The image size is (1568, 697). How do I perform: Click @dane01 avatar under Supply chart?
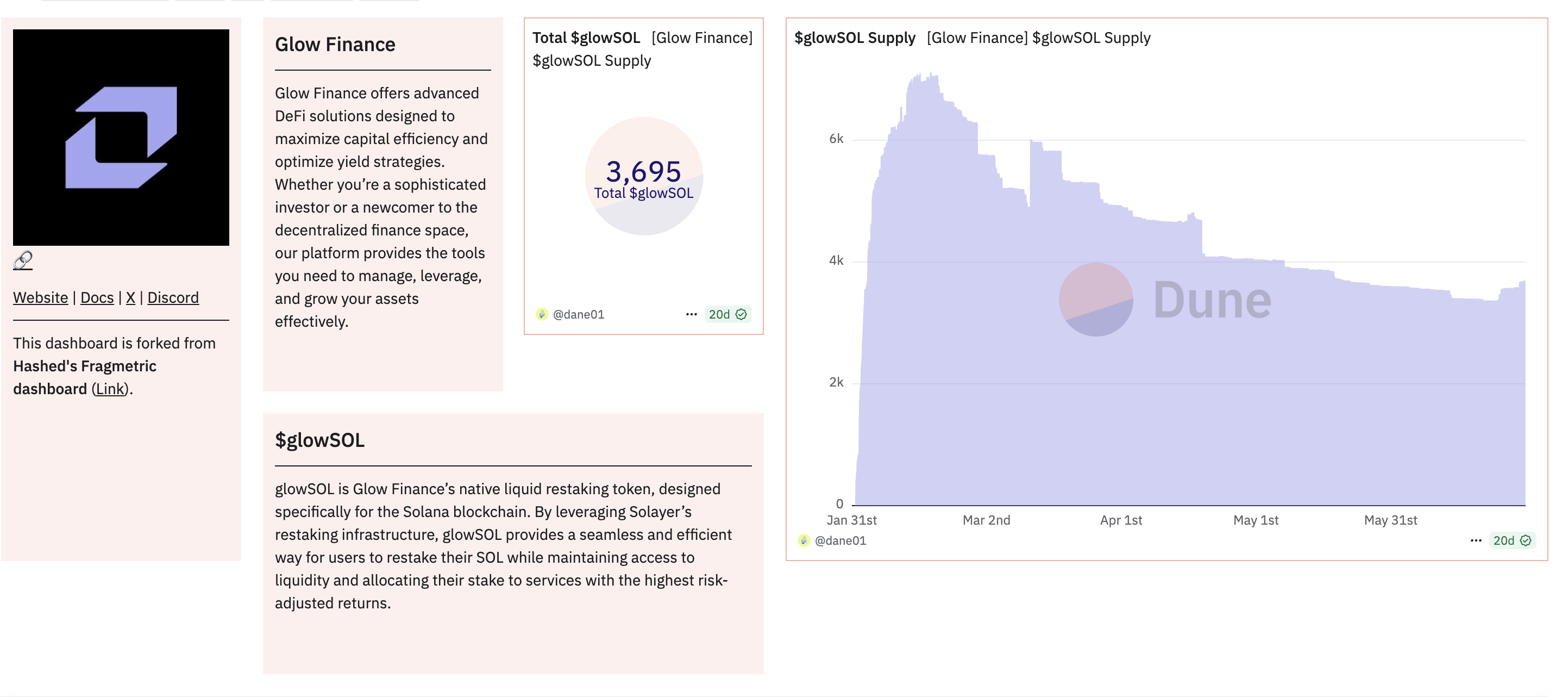point(804,540)
